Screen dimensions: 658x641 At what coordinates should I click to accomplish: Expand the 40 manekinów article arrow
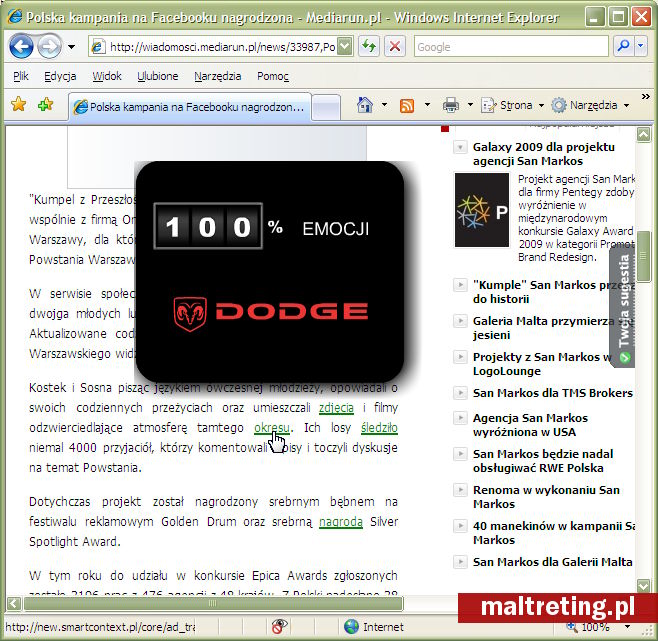click(460, 526)
